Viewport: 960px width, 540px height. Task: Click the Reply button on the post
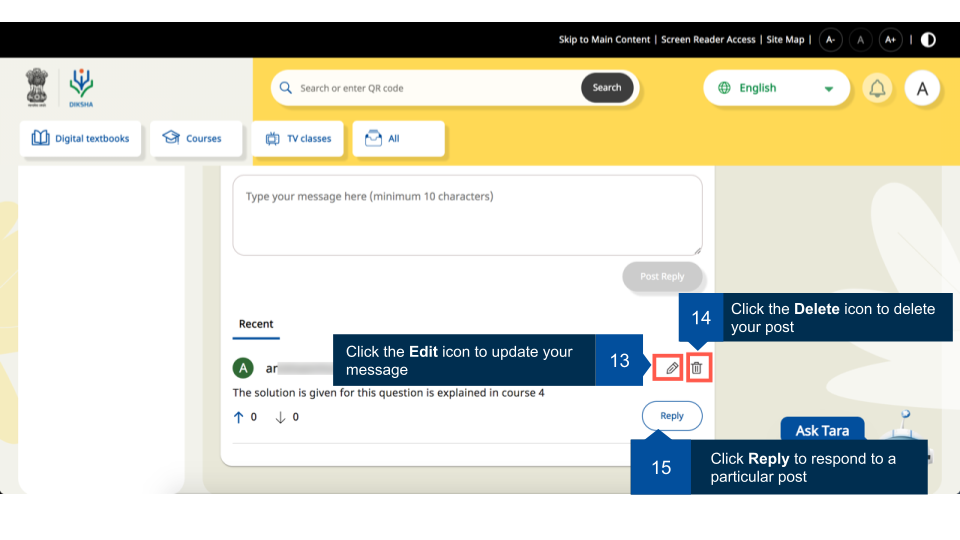pyautogui.click(x=672, y=416)
